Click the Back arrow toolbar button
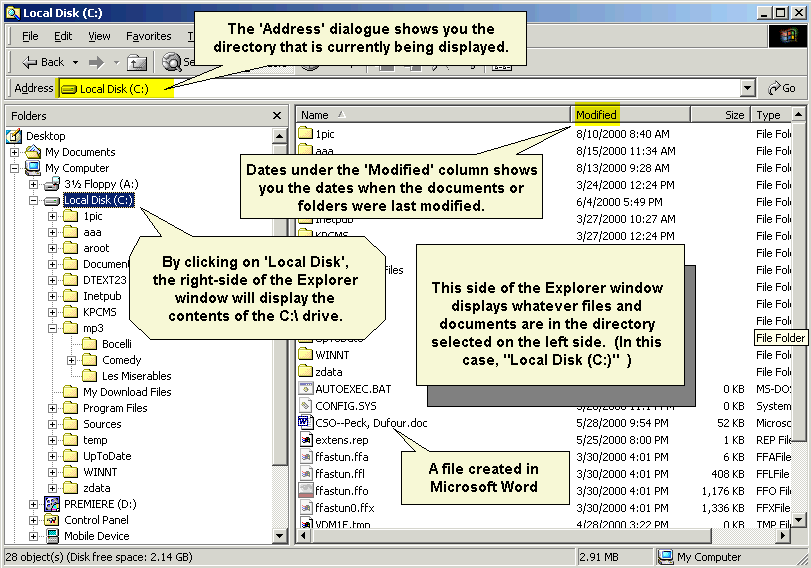 point(43,62)
